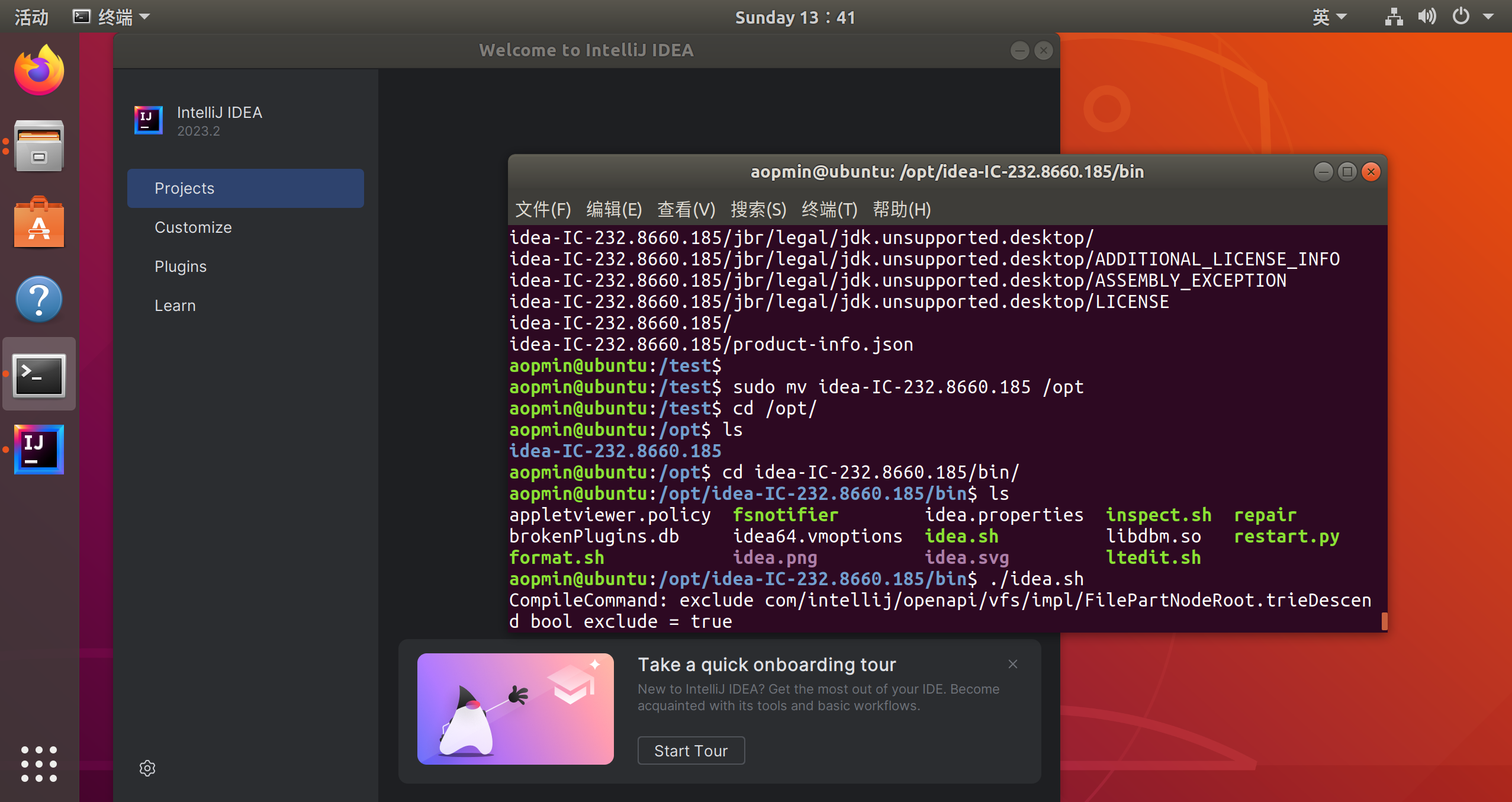The width and height of the screenshot is (1512, 802).
Task: Click 'restart.py' in terminal listing
Action: (x=1286, y=537)
